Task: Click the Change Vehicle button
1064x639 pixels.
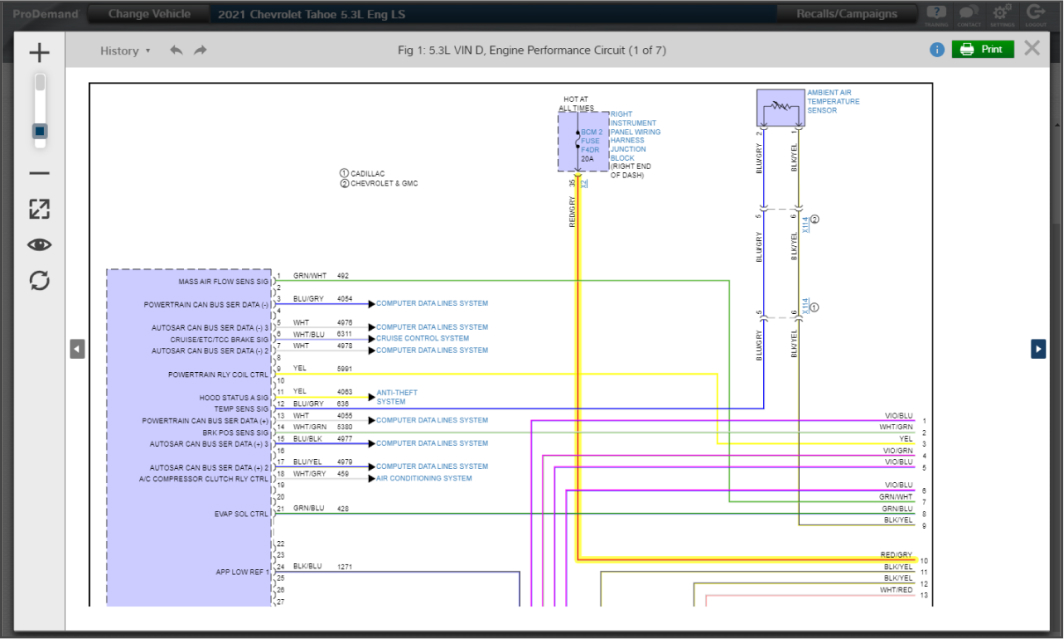Action: click(151, 14)
